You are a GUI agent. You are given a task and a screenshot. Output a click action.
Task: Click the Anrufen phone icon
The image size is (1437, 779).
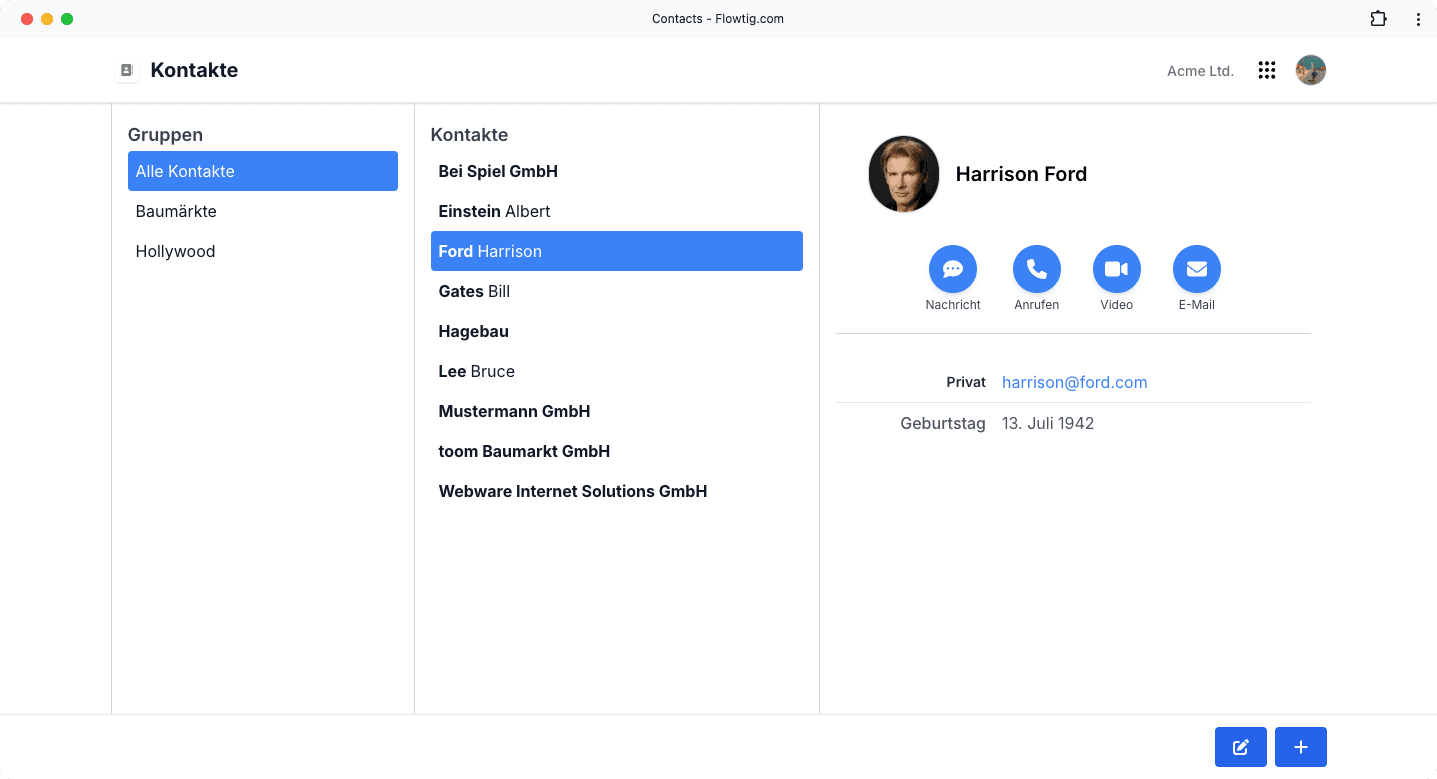point(1037,269)
